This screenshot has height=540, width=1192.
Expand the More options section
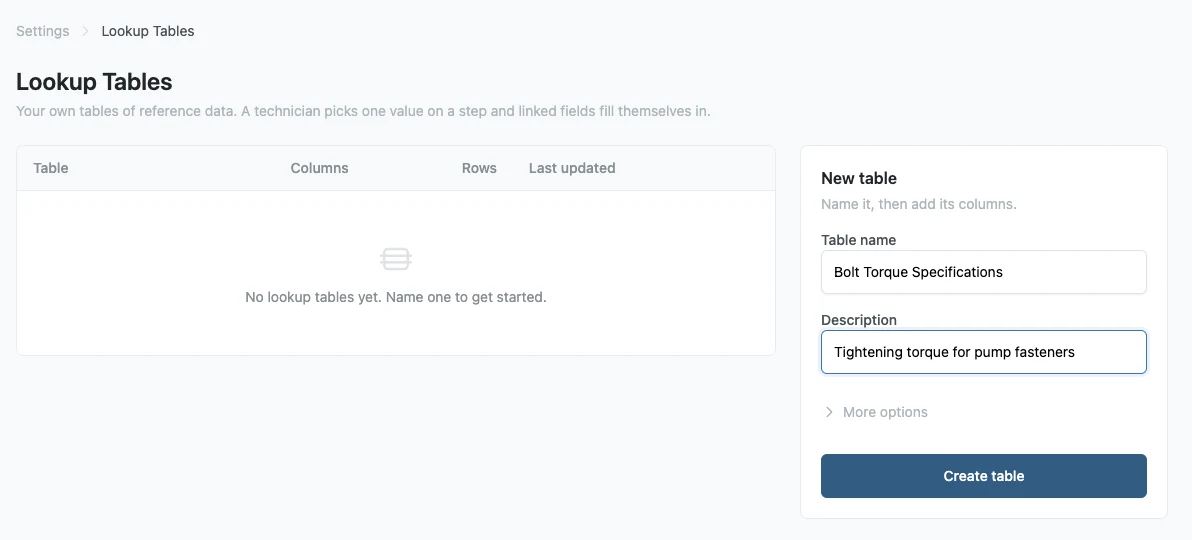click(876, 412)
